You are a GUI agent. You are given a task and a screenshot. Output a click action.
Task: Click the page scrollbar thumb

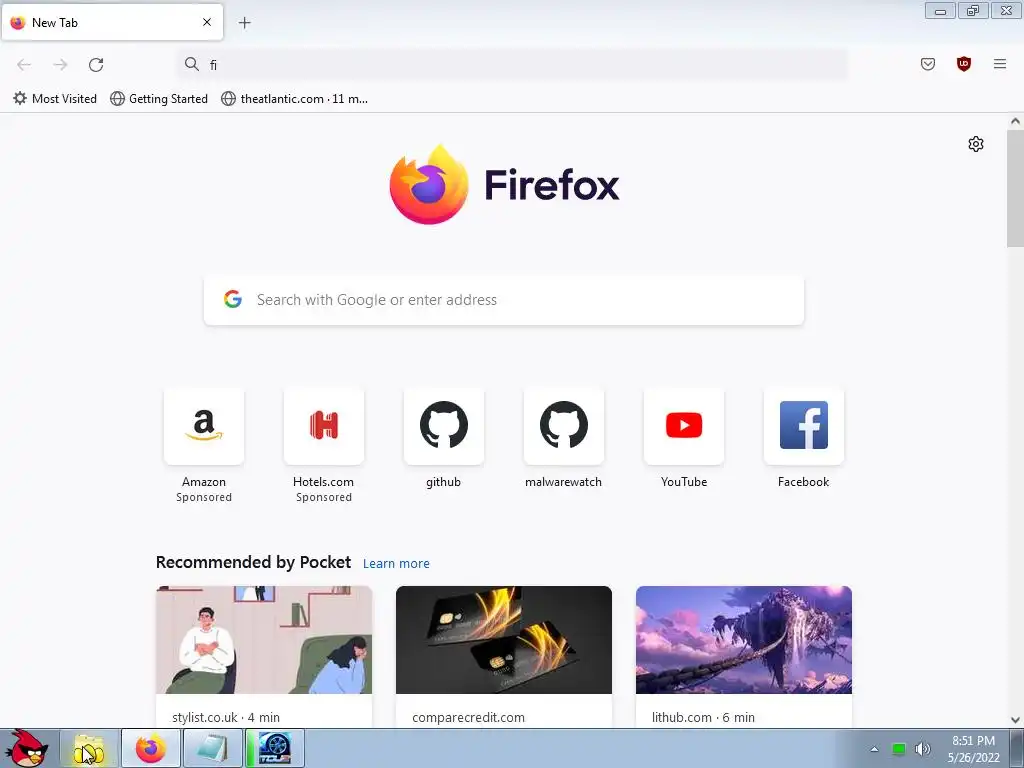(1015, 188)
